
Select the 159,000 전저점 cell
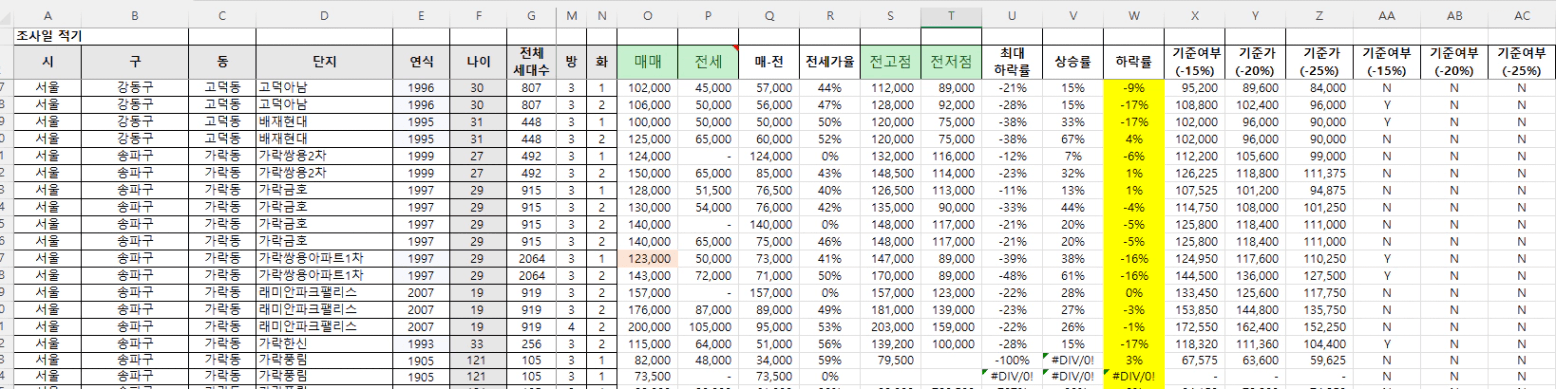coord(950,326)
